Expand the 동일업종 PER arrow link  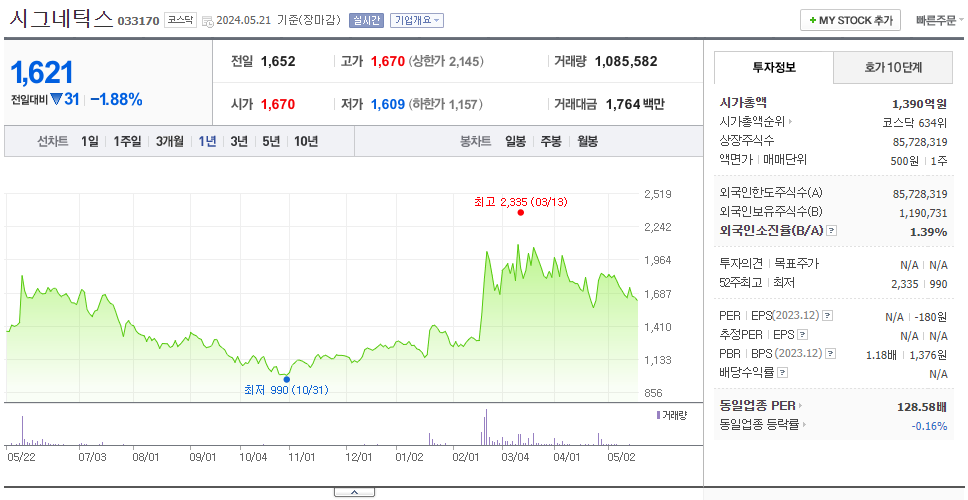pyautogui.click(x=801, y=406)
